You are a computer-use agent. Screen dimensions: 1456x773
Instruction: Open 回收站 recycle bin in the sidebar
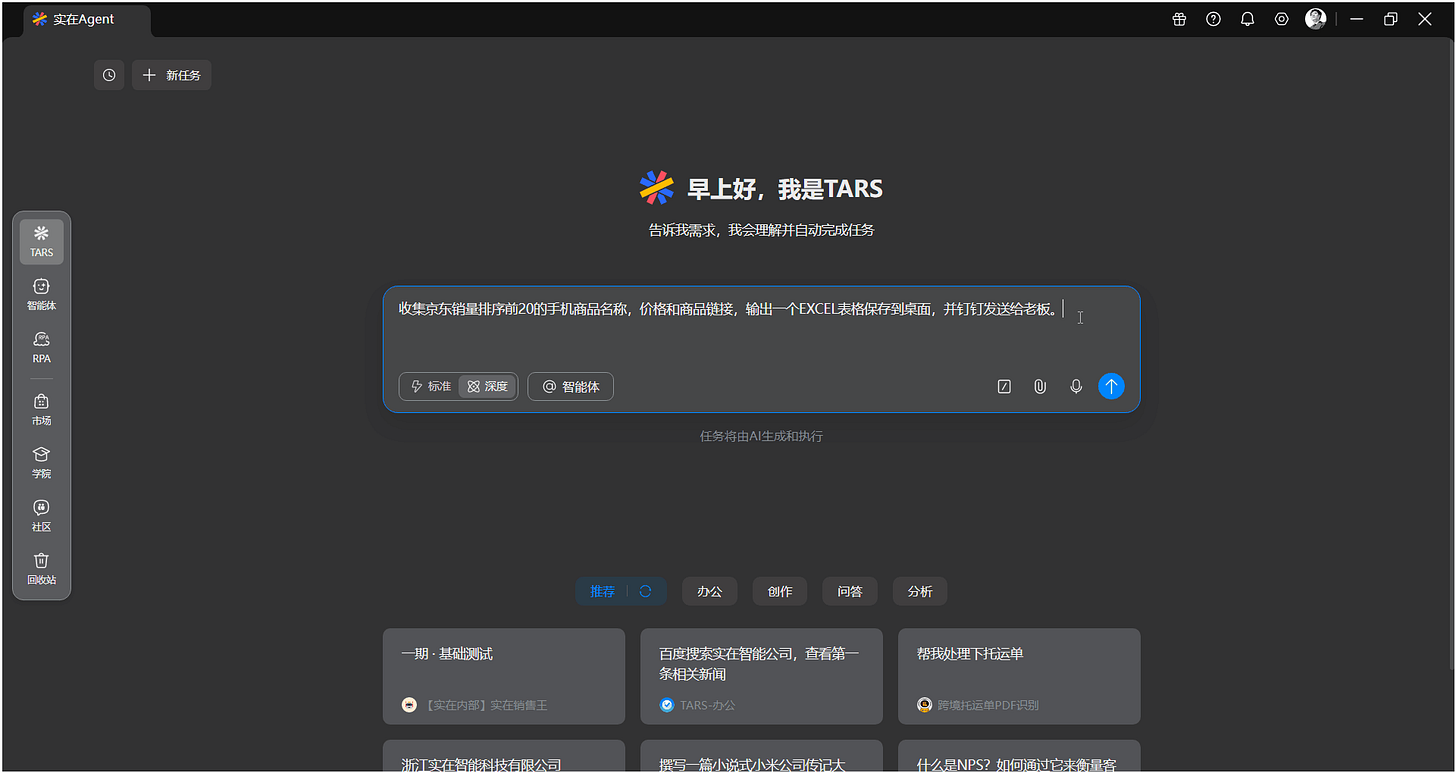tap(41, 568)
